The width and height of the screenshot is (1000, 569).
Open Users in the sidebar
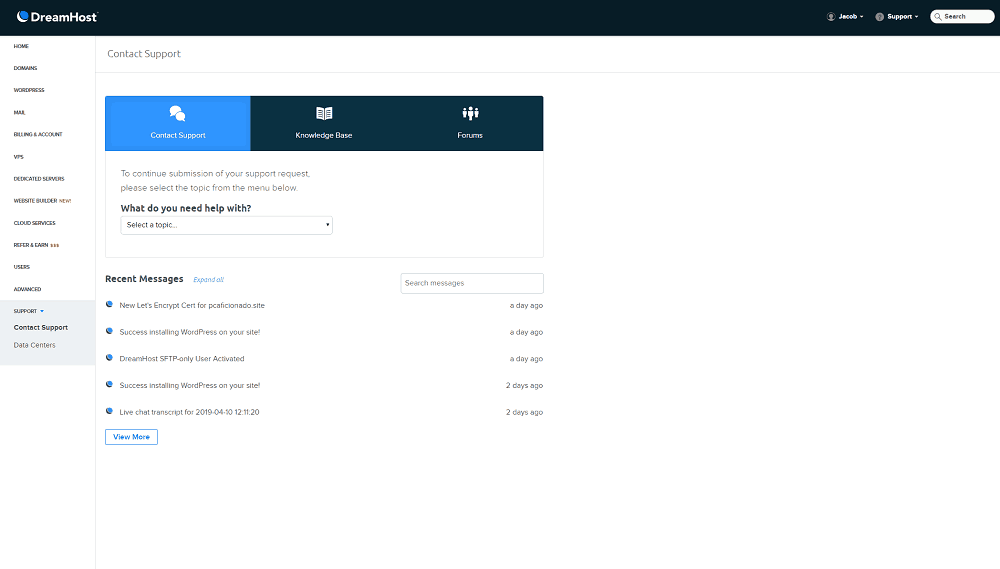click(x=22, y=267)
